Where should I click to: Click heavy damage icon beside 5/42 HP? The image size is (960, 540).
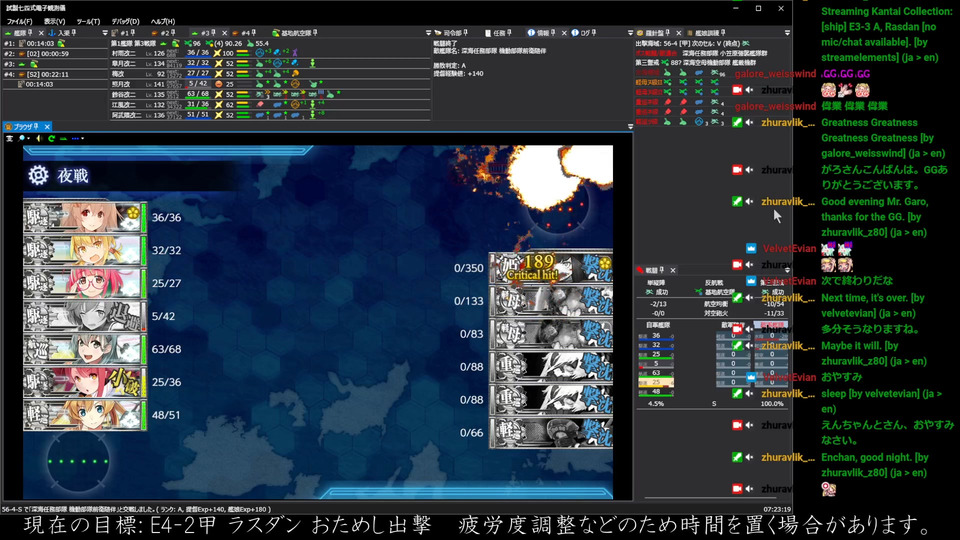pyautogui.click(x=219, y=84)
